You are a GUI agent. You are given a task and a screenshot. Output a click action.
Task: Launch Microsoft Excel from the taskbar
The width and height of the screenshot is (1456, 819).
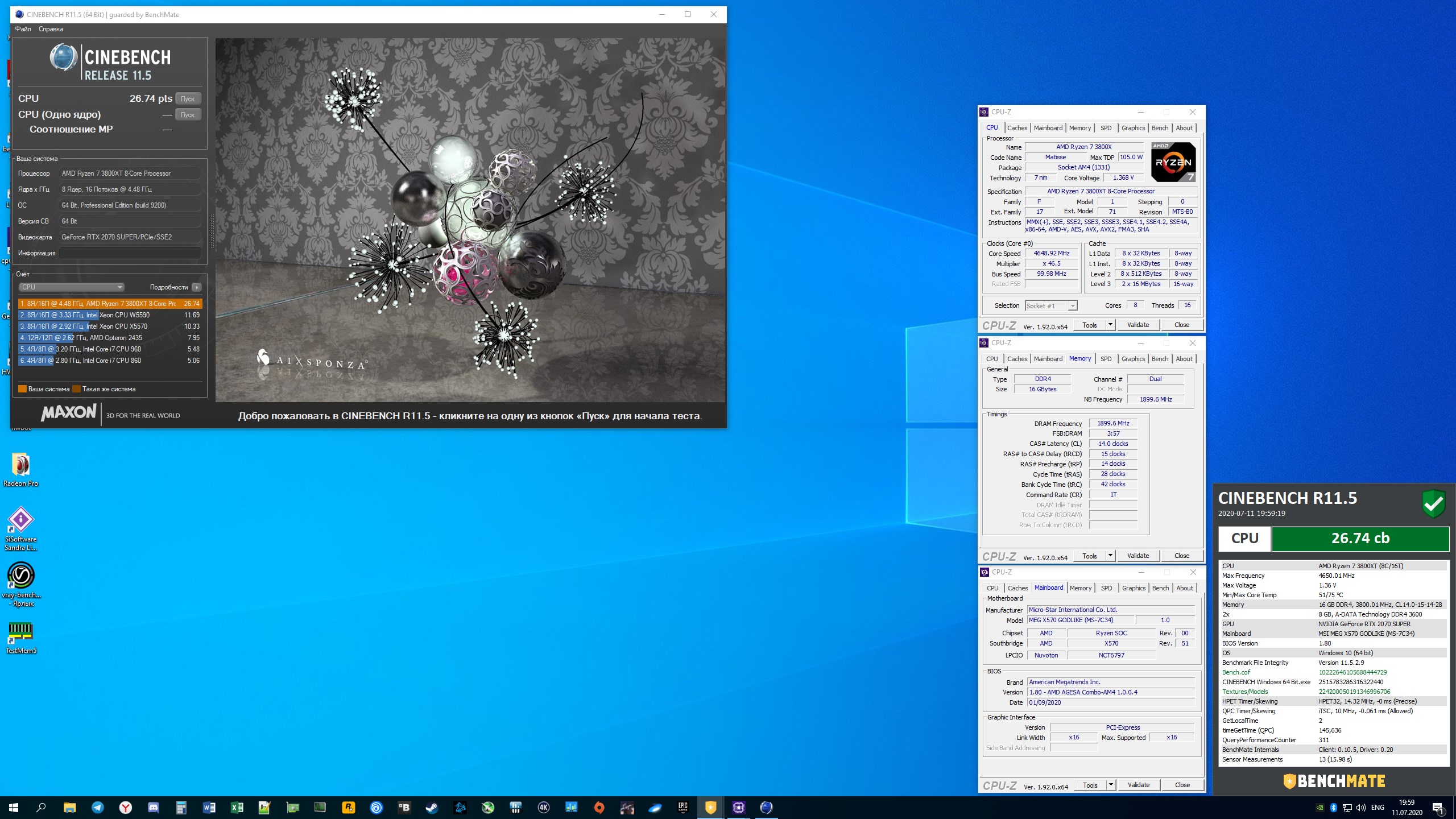pos(237,807)
